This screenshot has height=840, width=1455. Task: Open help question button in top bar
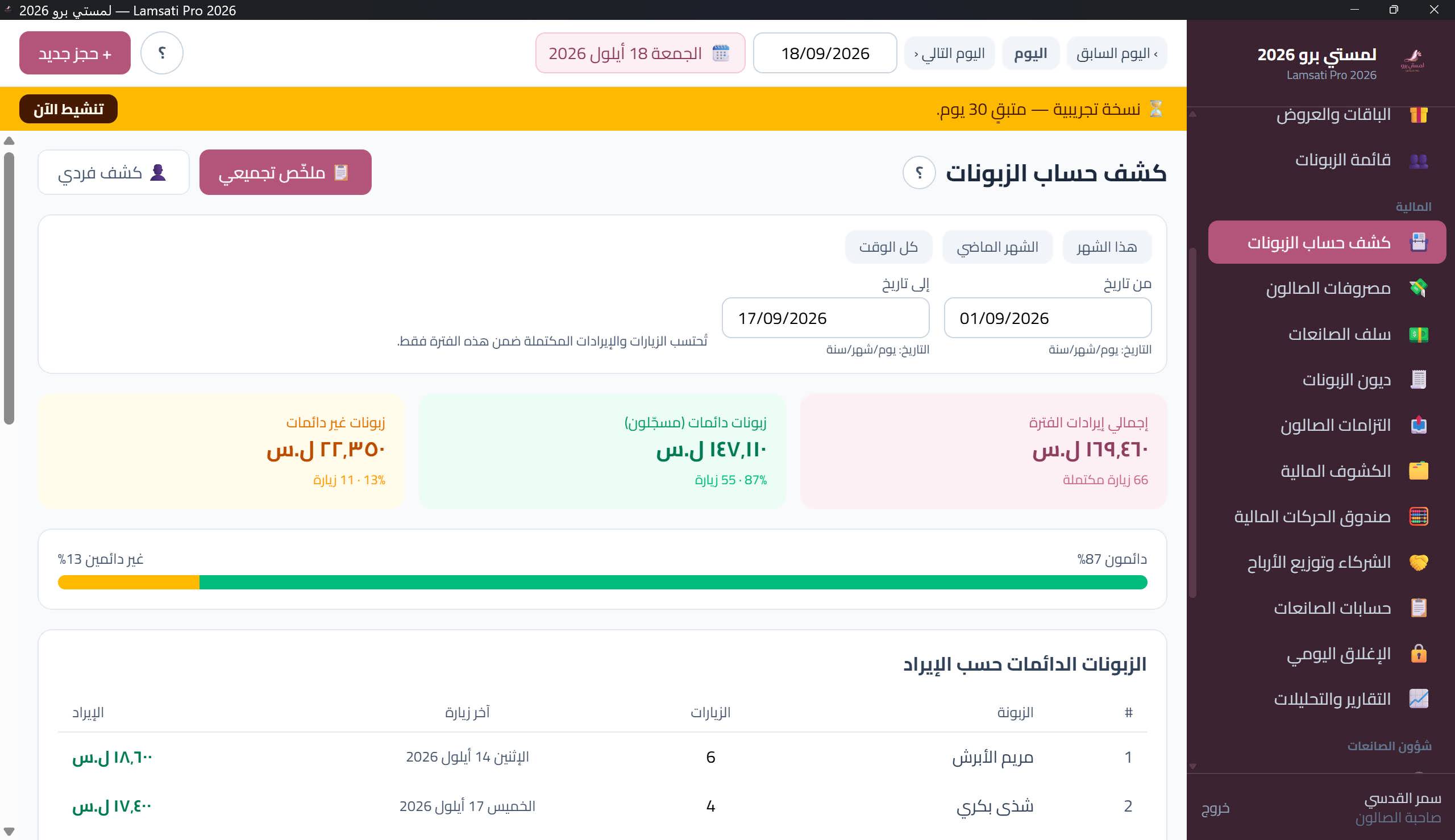pos(162,53)
